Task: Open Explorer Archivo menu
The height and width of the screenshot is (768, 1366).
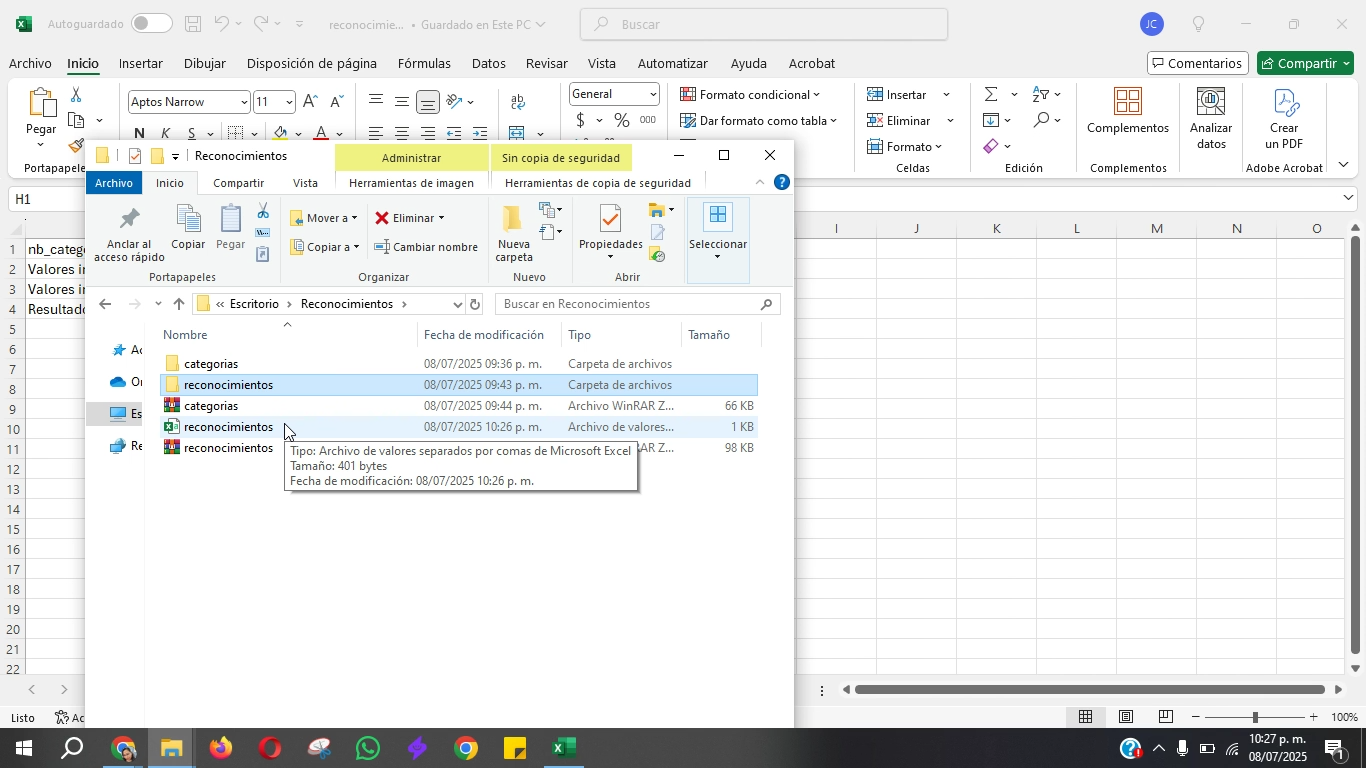Action: click(x=114, y=183)
